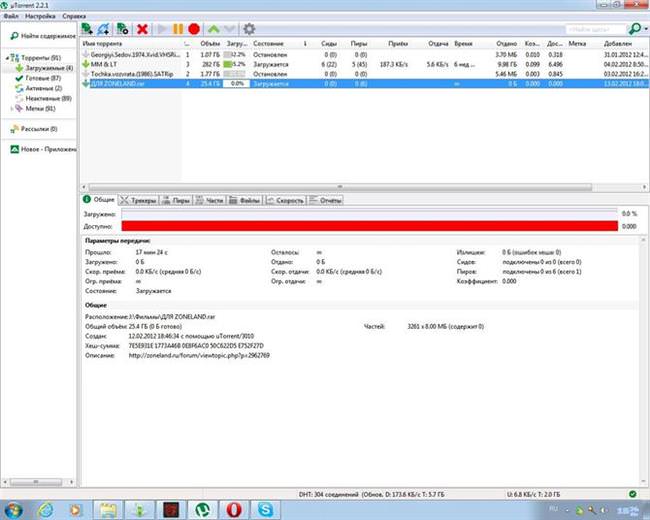
Task: Sort by Отдано column header
Action: (506, 44)
